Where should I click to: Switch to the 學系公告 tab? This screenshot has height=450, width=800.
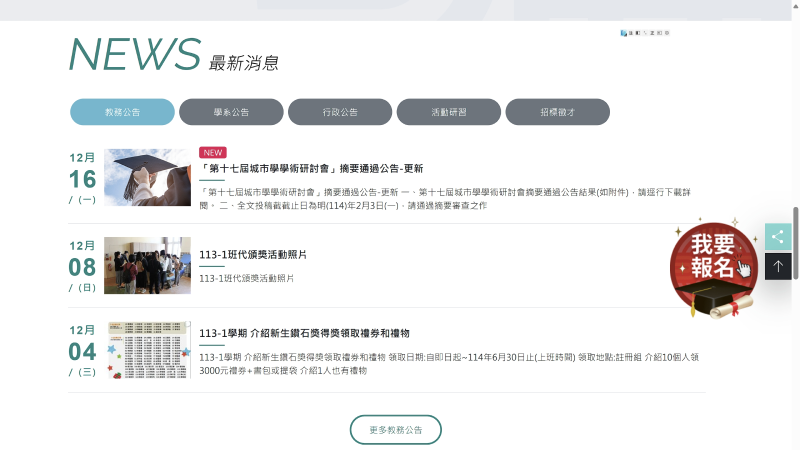[231, 112]
